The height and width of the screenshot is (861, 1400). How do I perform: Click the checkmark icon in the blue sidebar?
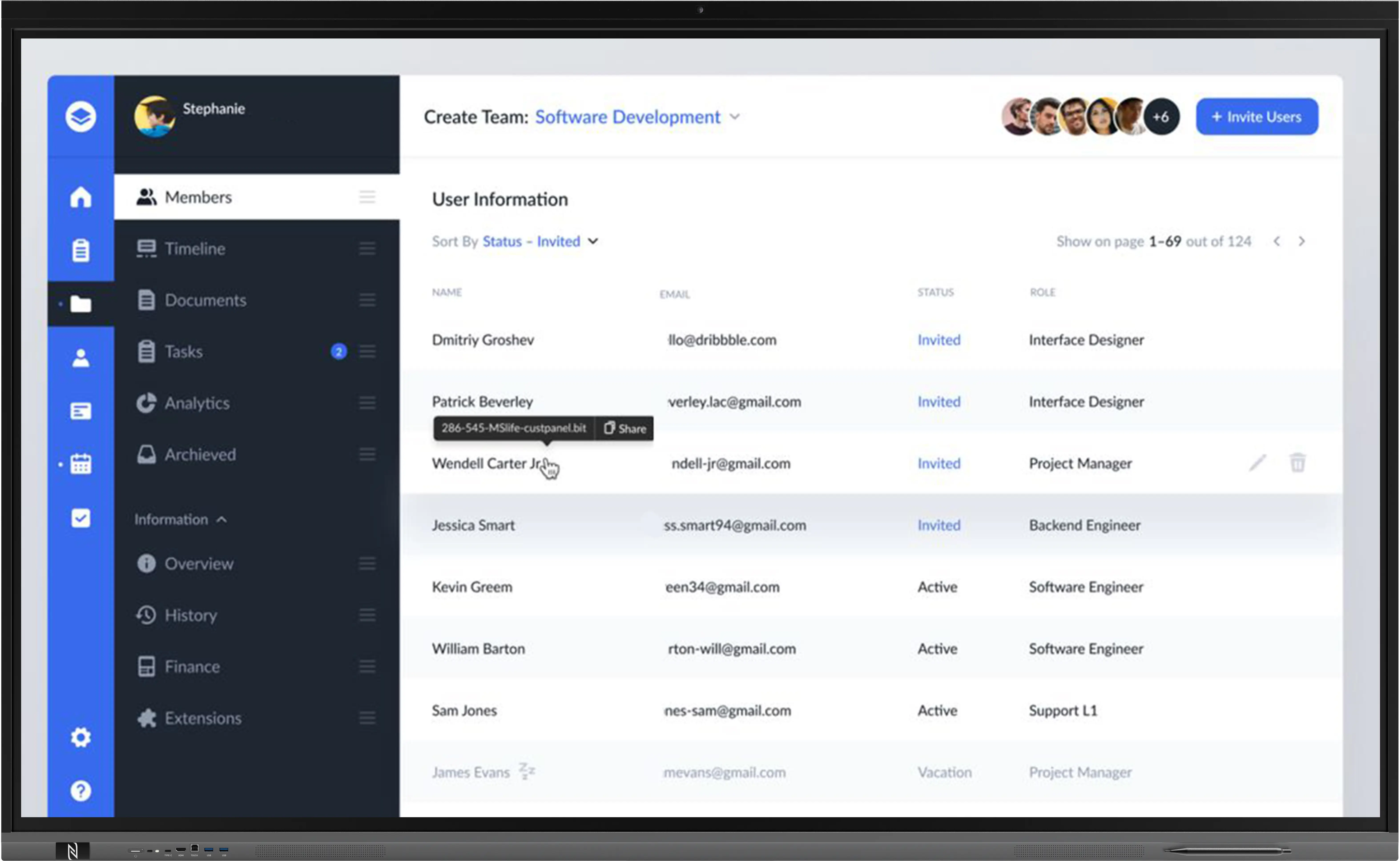pyautogui.click(x=80, y=518)
